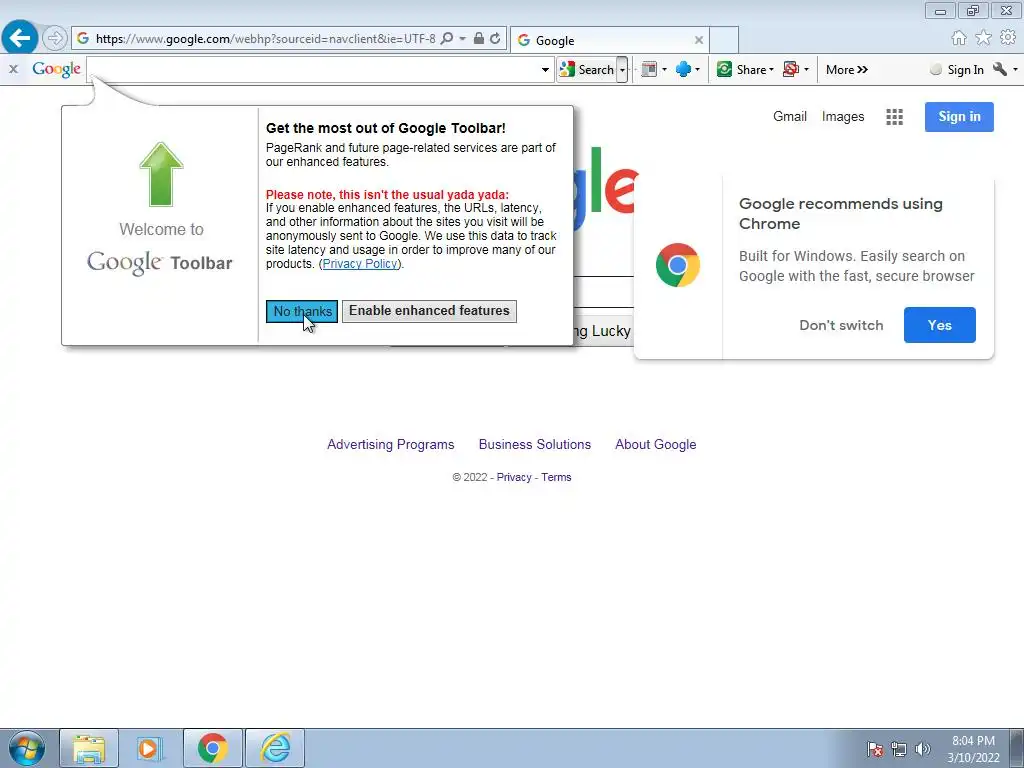
Task: Choose Don't switch in Chrome prompt
Action: [841, 325]
